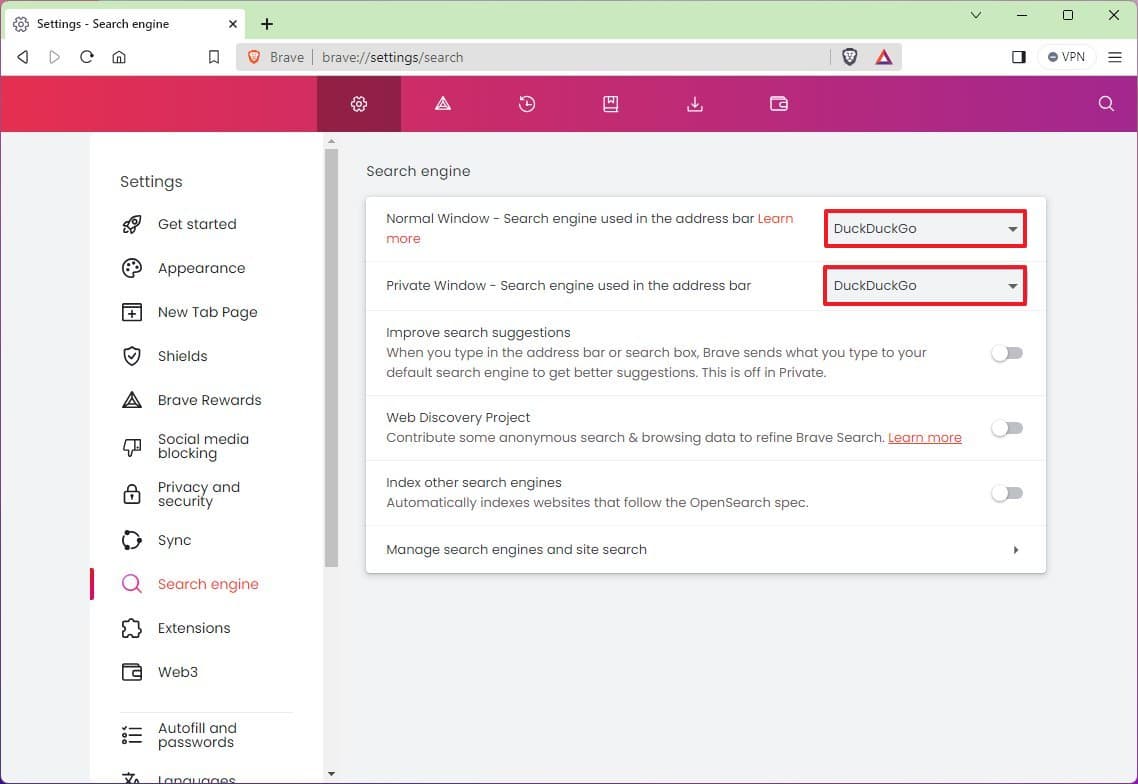
Task: Click the Brave Rewards triangle in the address bar
Action: click(x=883, y=57)
